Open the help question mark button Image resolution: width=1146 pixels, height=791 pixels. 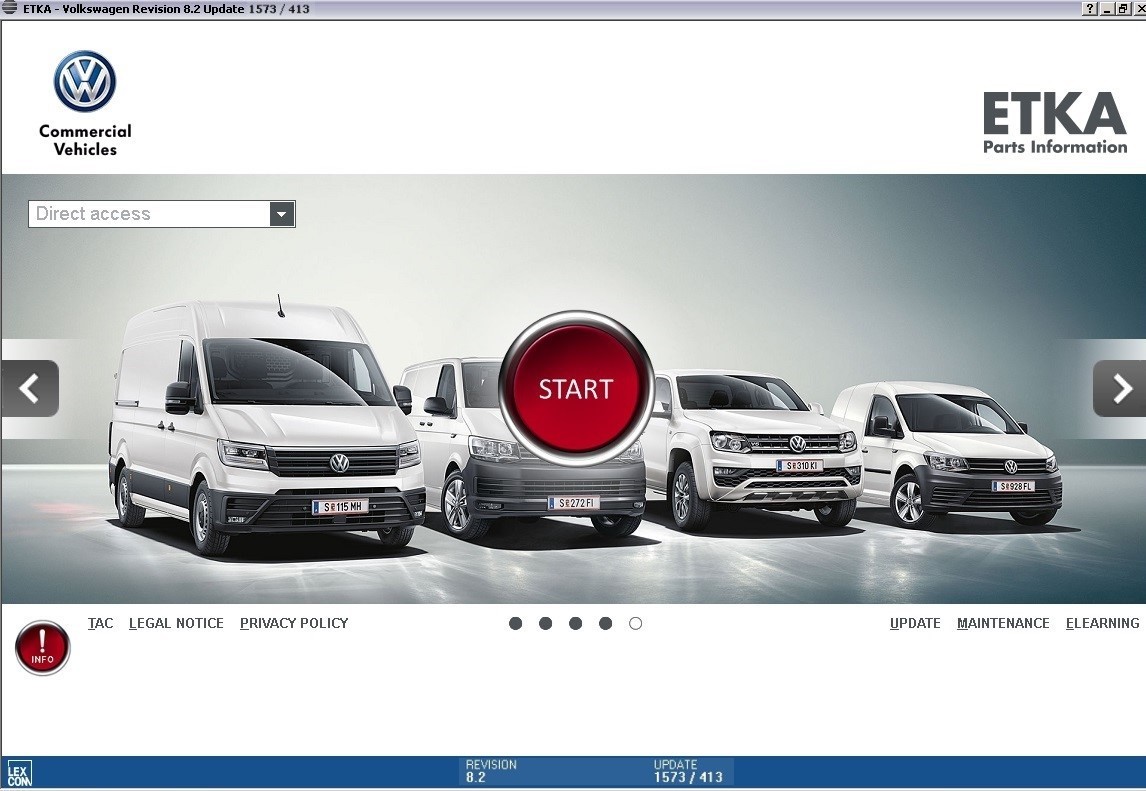coord(1090,9)
